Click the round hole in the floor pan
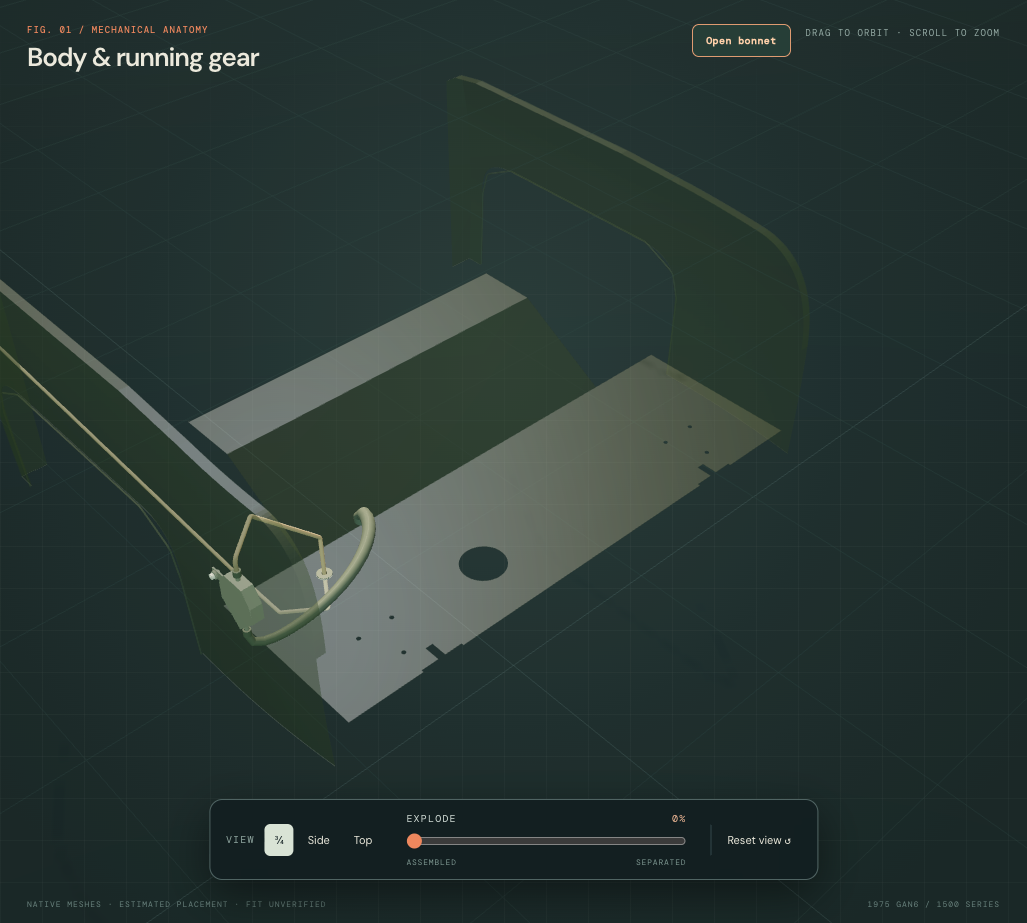 coord(483,563)
